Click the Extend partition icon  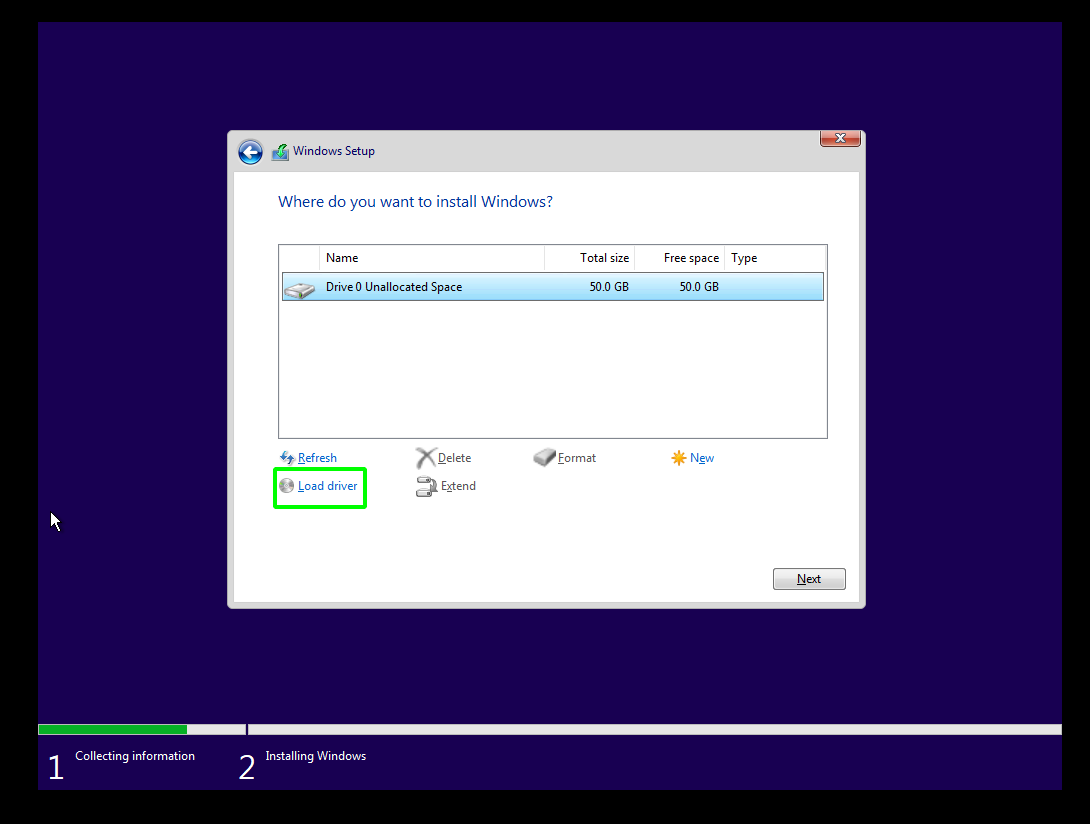[426, 486]
